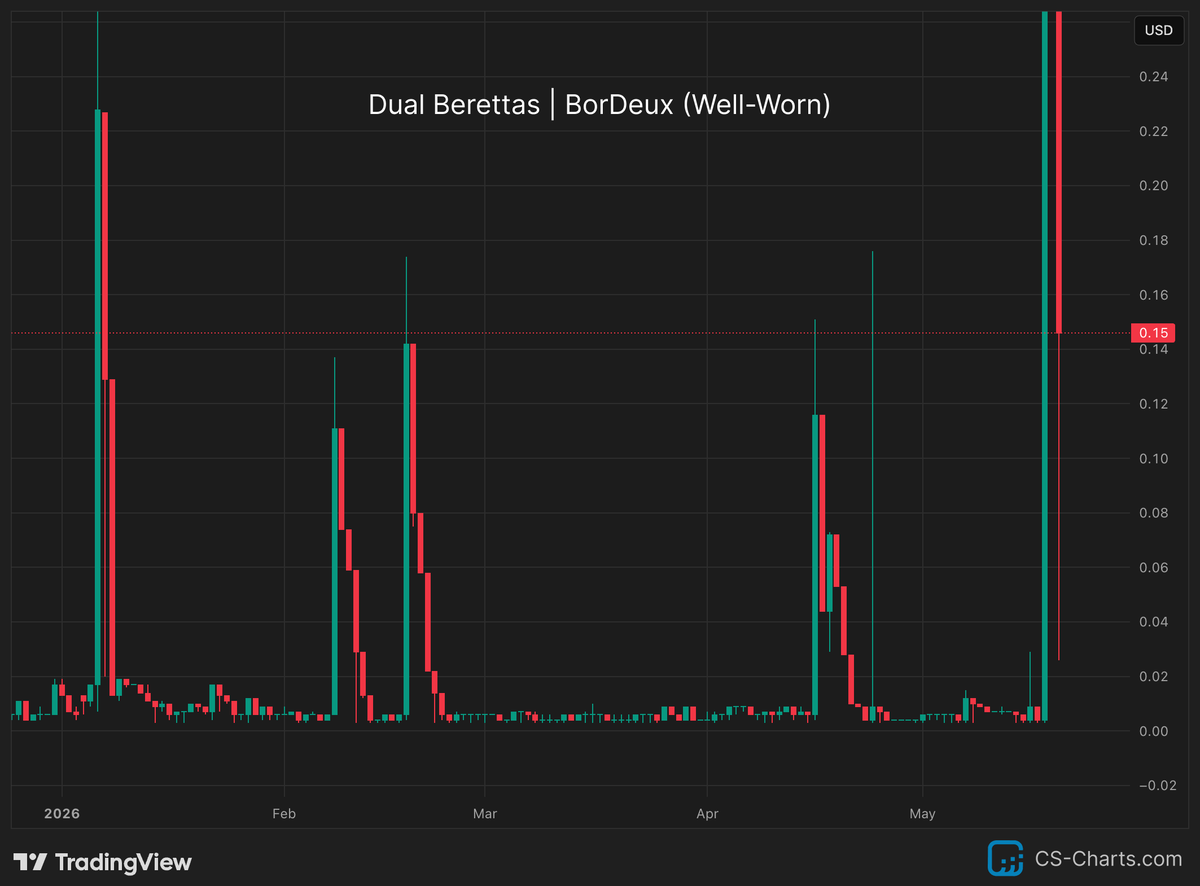
Task: Click the 0.24 price axis label
Action: [1153, 76]
